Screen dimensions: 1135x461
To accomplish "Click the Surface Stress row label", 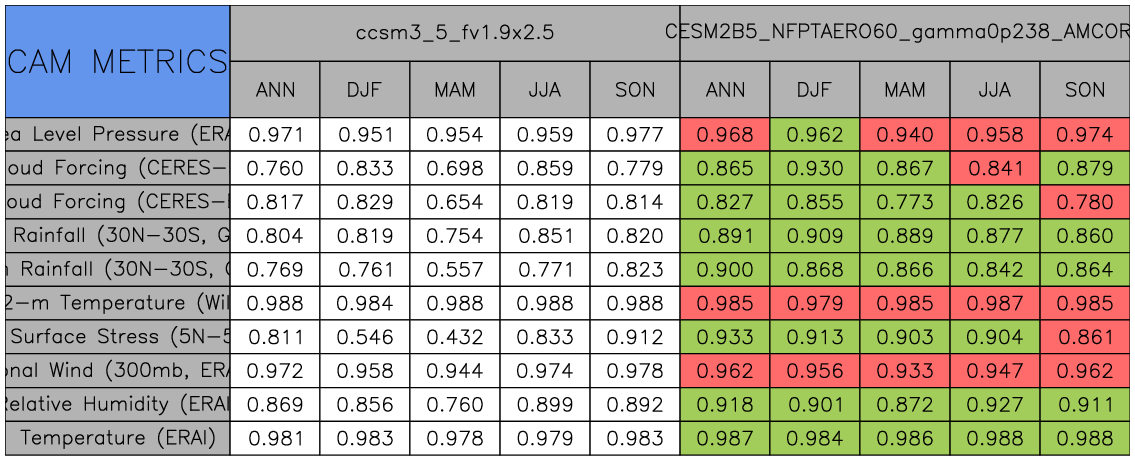I will click(x=117, y=337).
